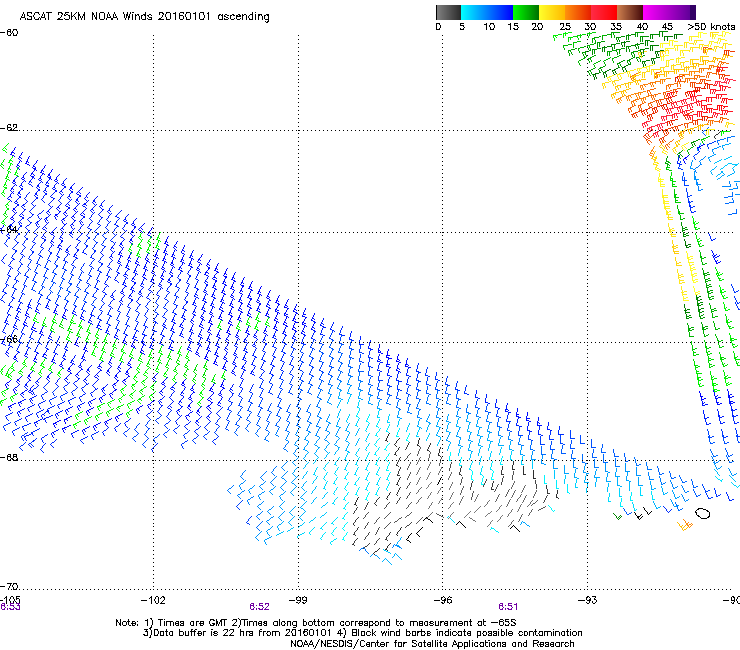Image resolution: width=740 pixels, height=650 pixels.
Task: Click the '25' legend scale label
Action: (x=565, y=27)
